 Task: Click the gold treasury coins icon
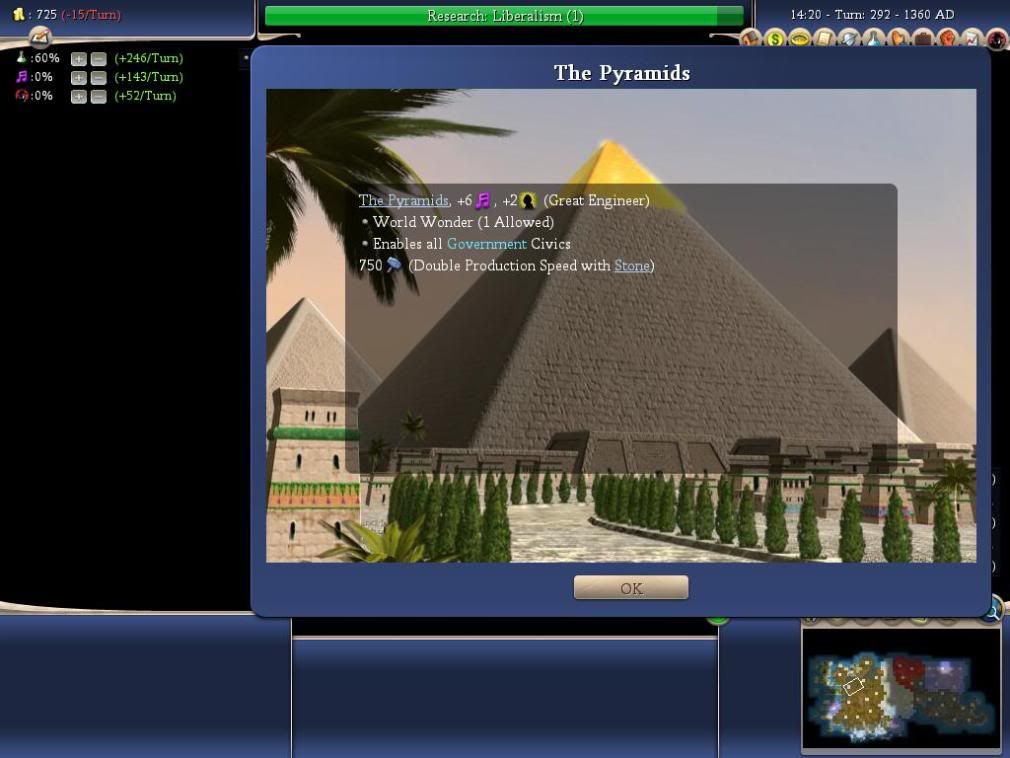[x=19, y=14]
